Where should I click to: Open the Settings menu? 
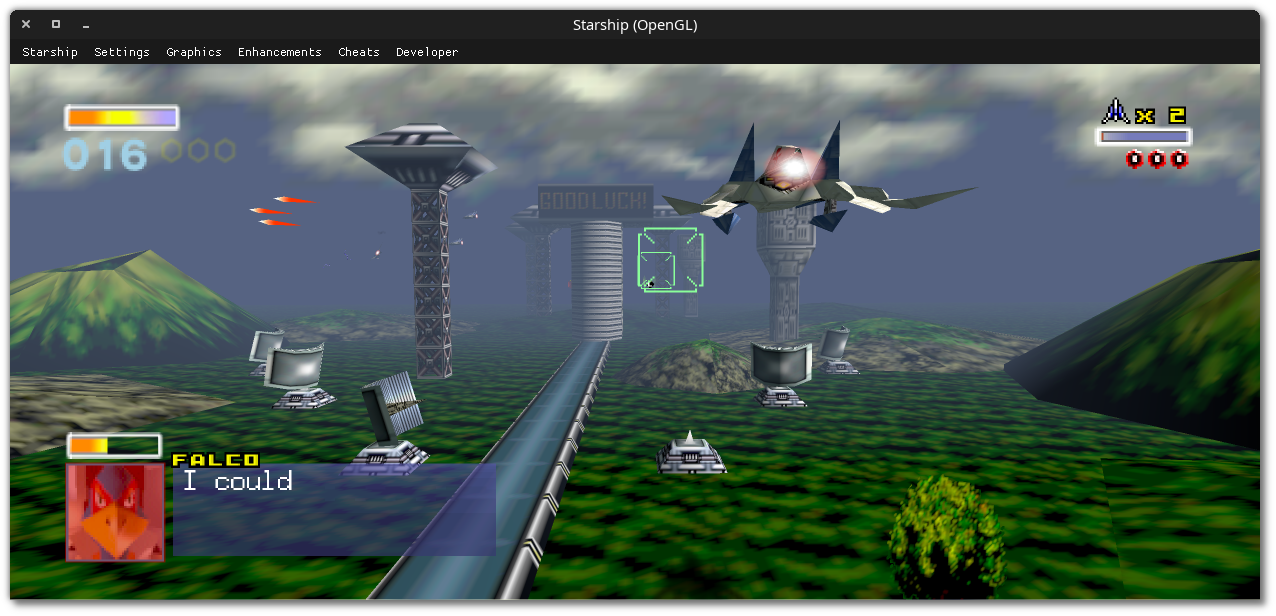[122, 52]
